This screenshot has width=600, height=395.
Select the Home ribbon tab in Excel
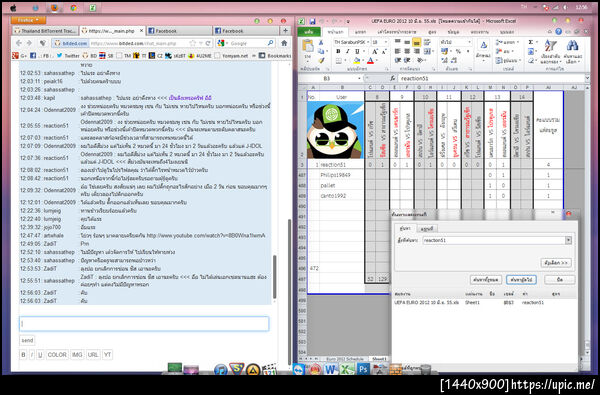click(x=335, y=32)
